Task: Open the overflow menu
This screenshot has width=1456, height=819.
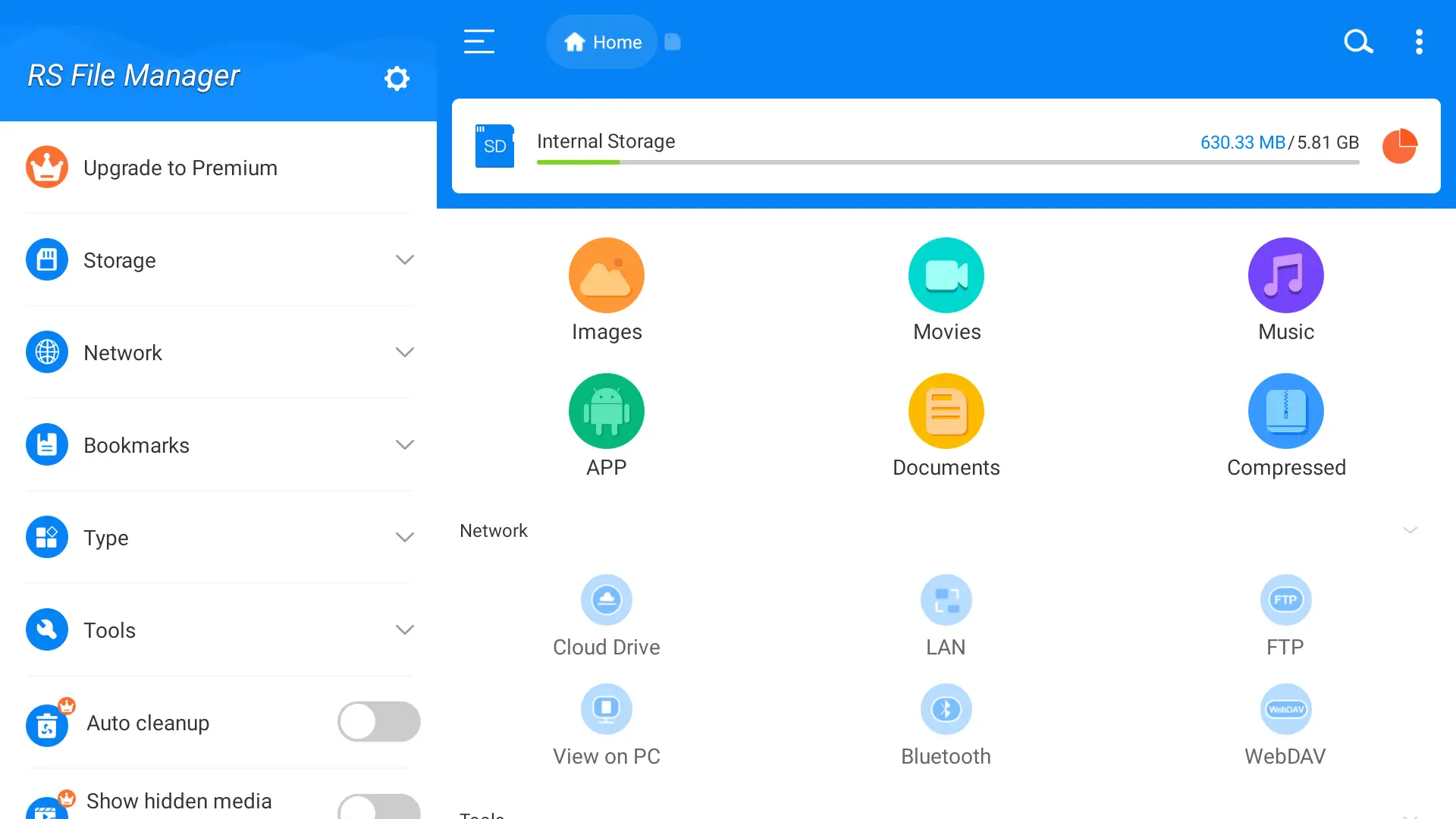Action: [x=1419, y=42]
